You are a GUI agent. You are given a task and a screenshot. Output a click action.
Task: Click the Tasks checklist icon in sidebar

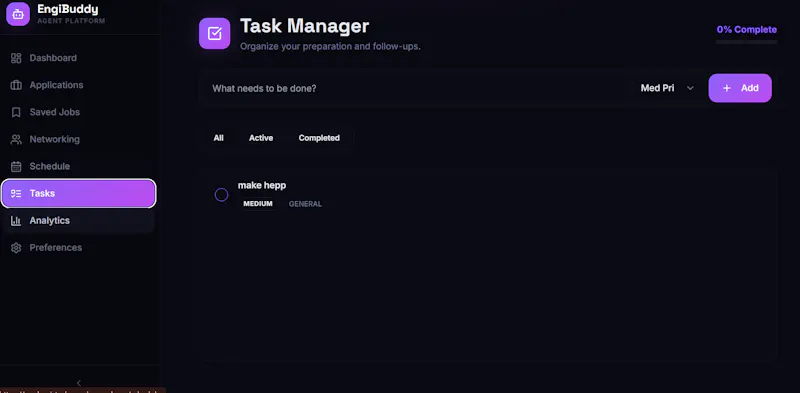16,193
